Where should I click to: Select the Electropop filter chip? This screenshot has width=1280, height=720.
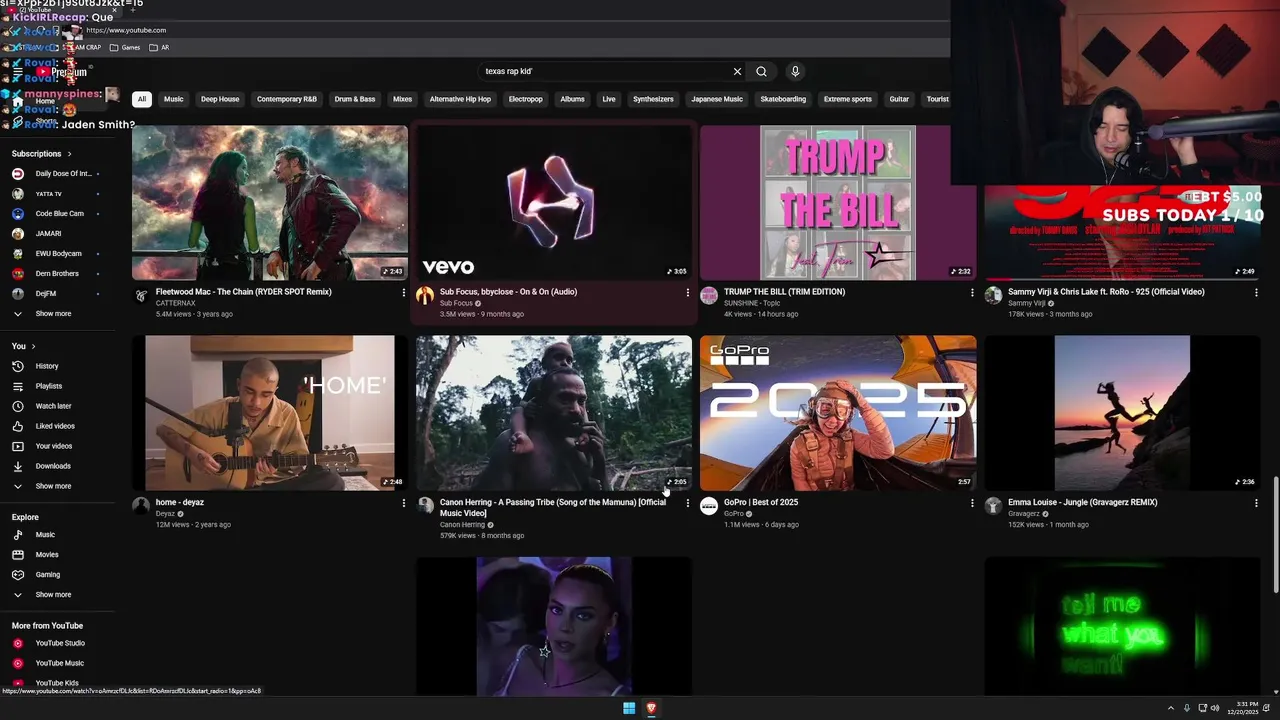[x=526, y=99]
